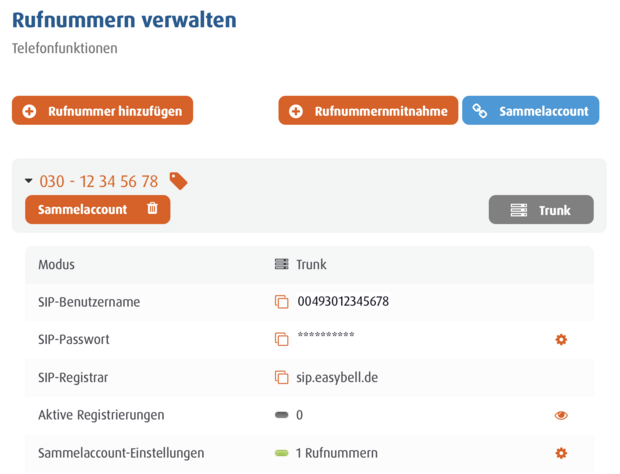Open Sammelaccount-Einstellungen gear icon
This screenshot has height=474, width=620.
561,453
